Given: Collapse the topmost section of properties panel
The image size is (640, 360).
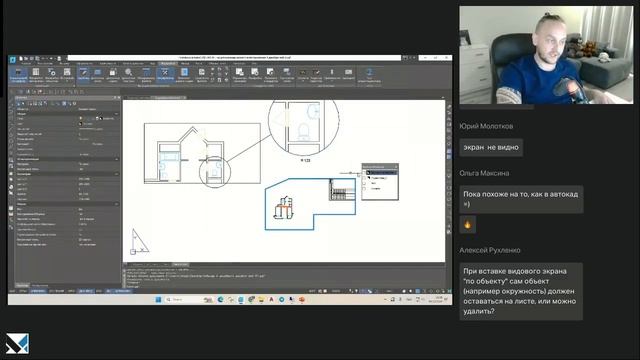Looking at the screenshot, I should tap(117, 114).
